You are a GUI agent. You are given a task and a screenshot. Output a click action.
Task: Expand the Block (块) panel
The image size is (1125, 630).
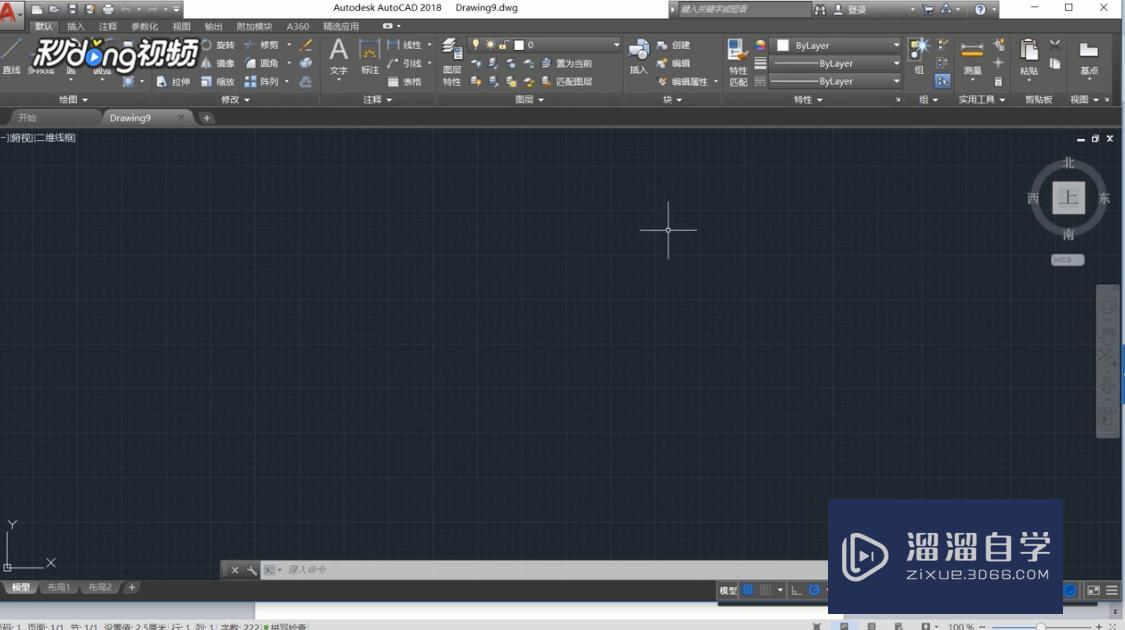click(x=672, y=100)
